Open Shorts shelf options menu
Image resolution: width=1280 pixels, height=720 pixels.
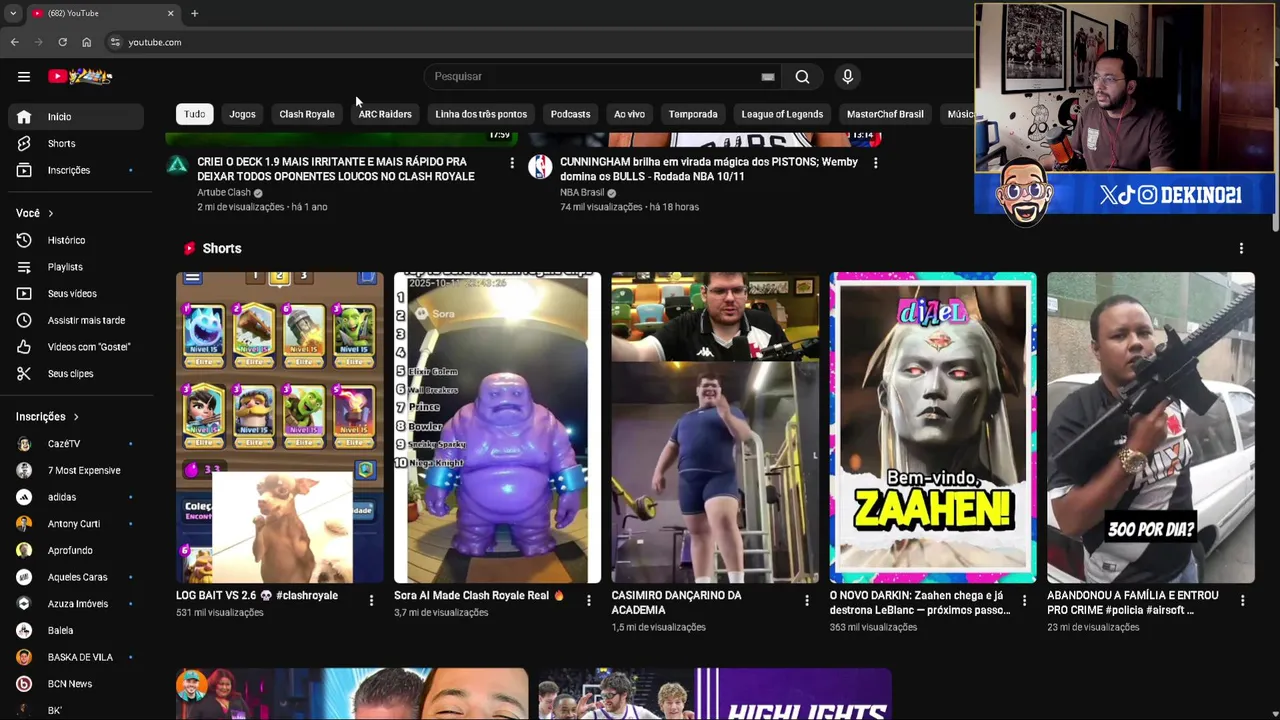(x=1241, y=248)
